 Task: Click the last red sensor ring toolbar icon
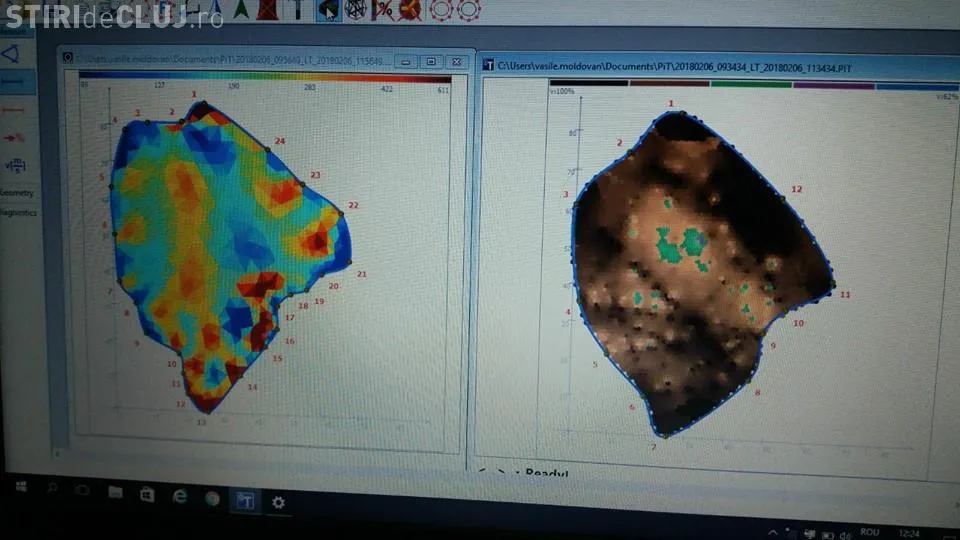[469, 10]
